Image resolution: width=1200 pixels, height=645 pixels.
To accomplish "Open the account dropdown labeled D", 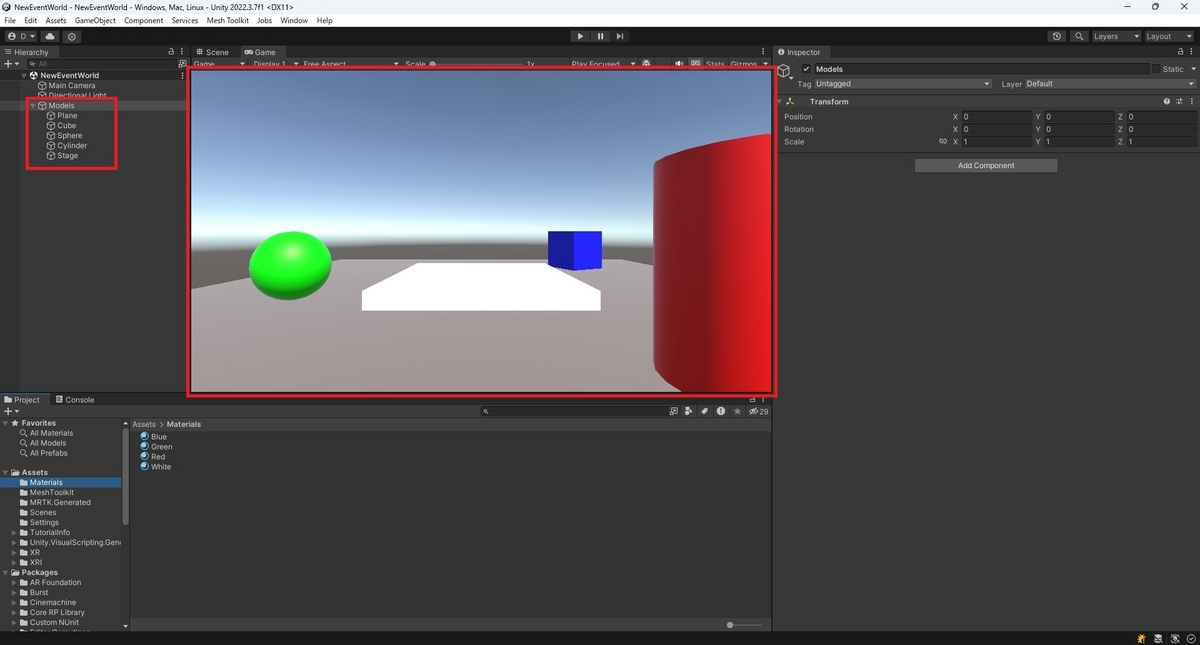I will [x=21, y=36].
